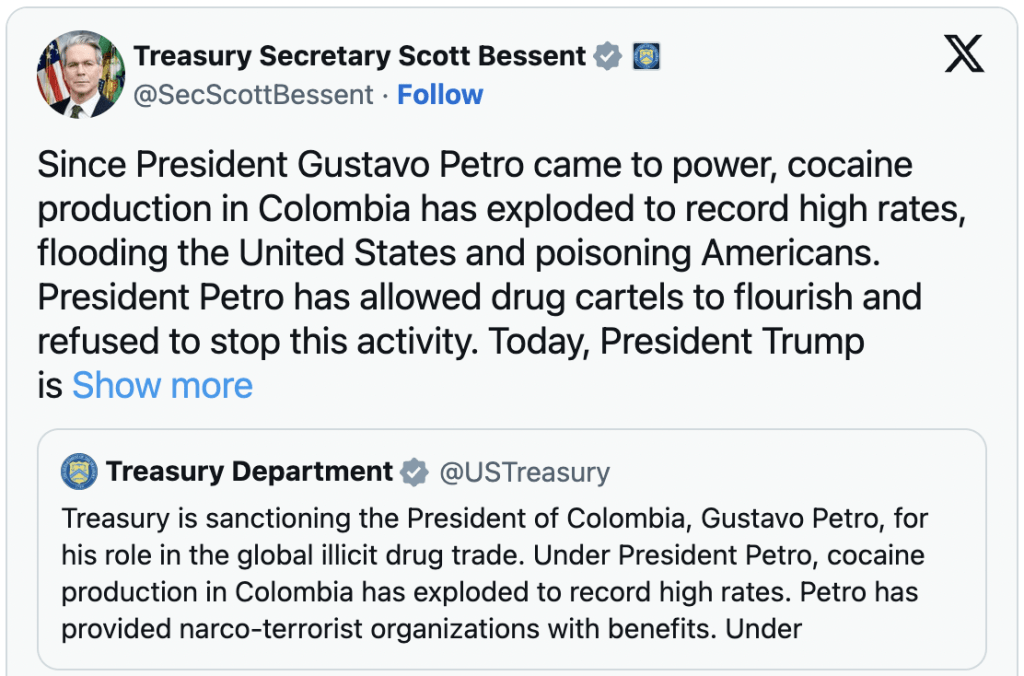Expand the tweet with Show more

(x=162, y=385)
